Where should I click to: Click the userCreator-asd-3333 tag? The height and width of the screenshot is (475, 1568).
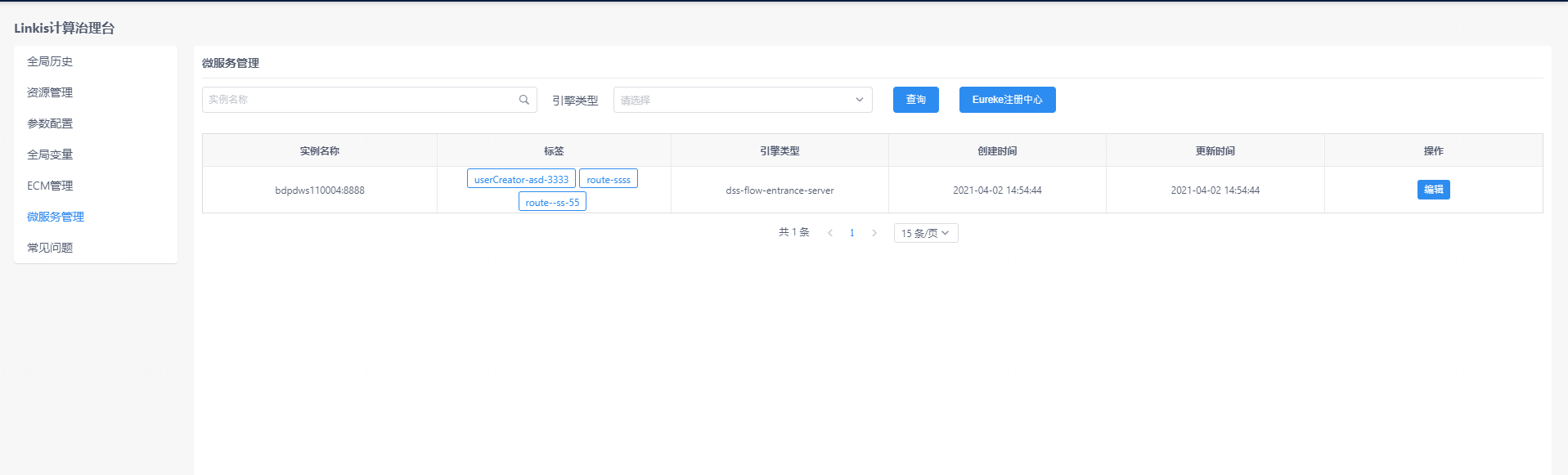(x=521, y=179)
